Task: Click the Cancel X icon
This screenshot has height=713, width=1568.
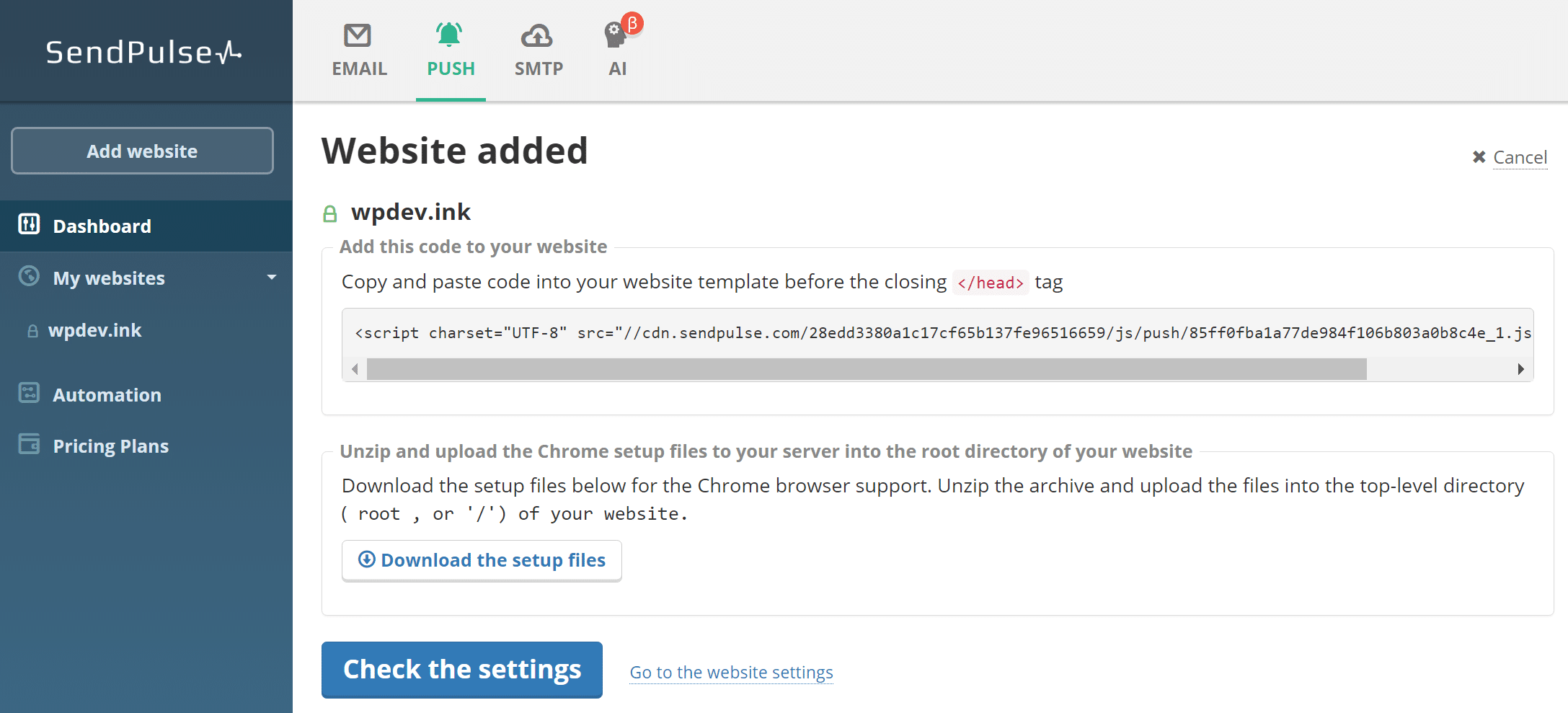Action: click(x=1479, y=157)
